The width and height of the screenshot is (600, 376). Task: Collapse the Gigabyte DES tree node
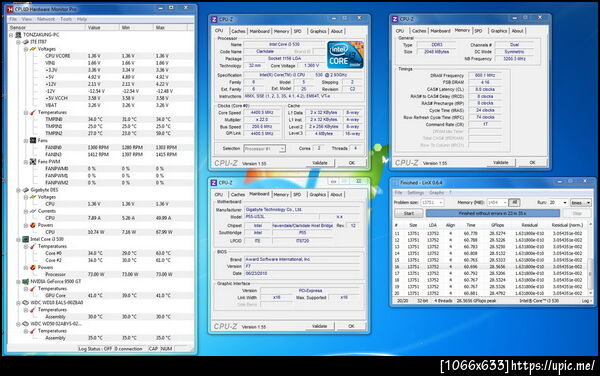pyautogui.click(x=18, y=190)
